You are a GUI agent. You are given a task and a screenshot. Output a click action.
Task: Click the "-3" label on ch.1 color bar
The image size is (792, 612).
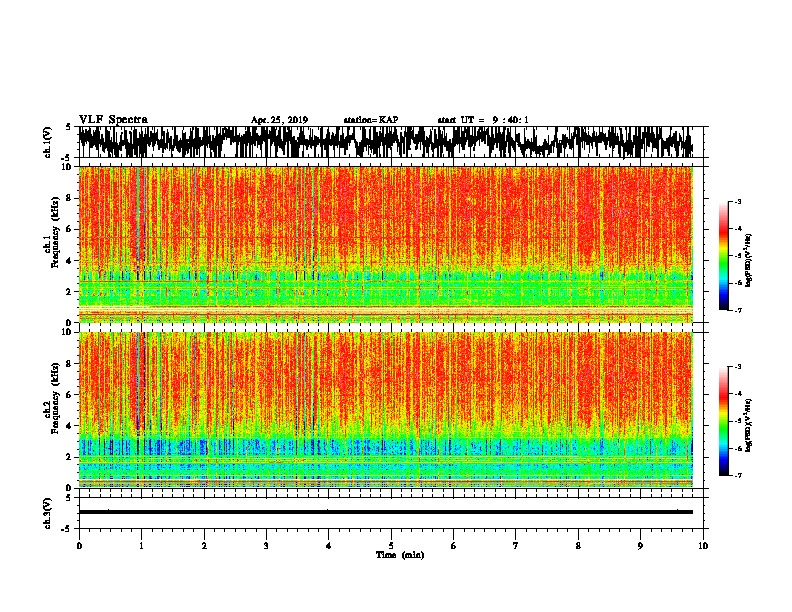tap(738, 201)
